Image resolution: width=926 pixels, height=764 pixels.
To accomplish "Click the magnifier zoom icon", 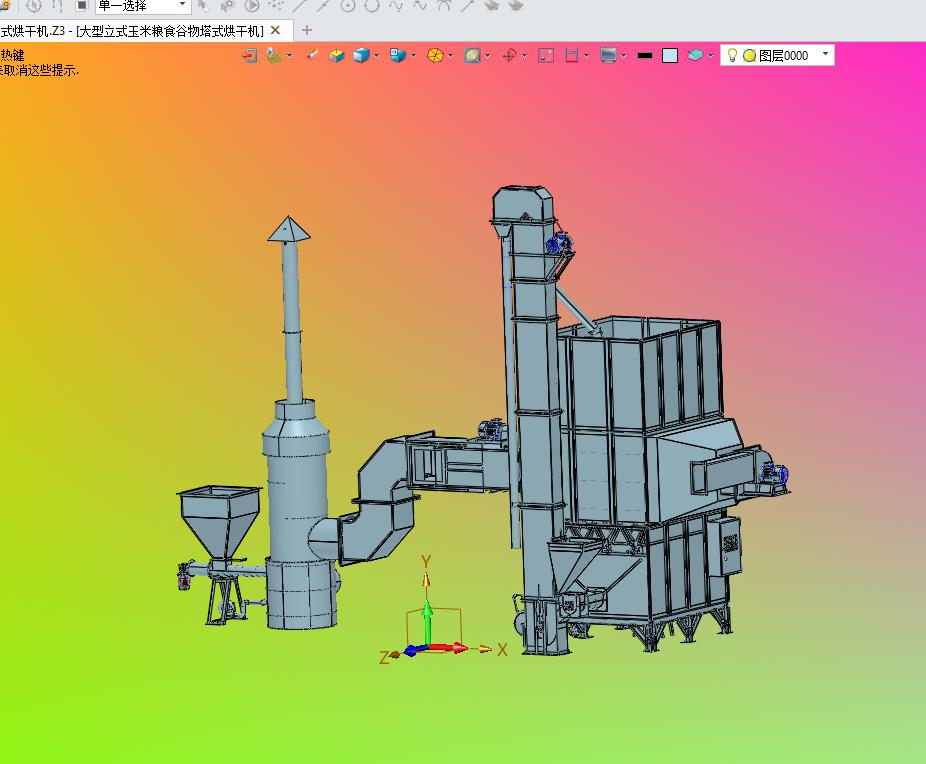I will pyautogui.click(x=472, y=55).
